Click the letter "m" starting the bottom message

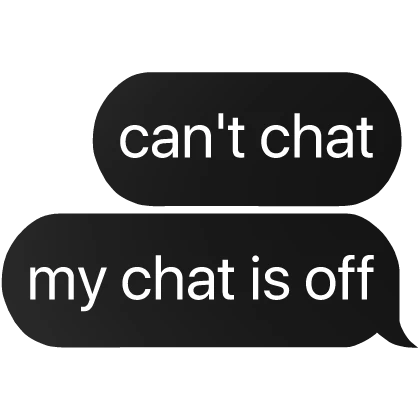47,283
